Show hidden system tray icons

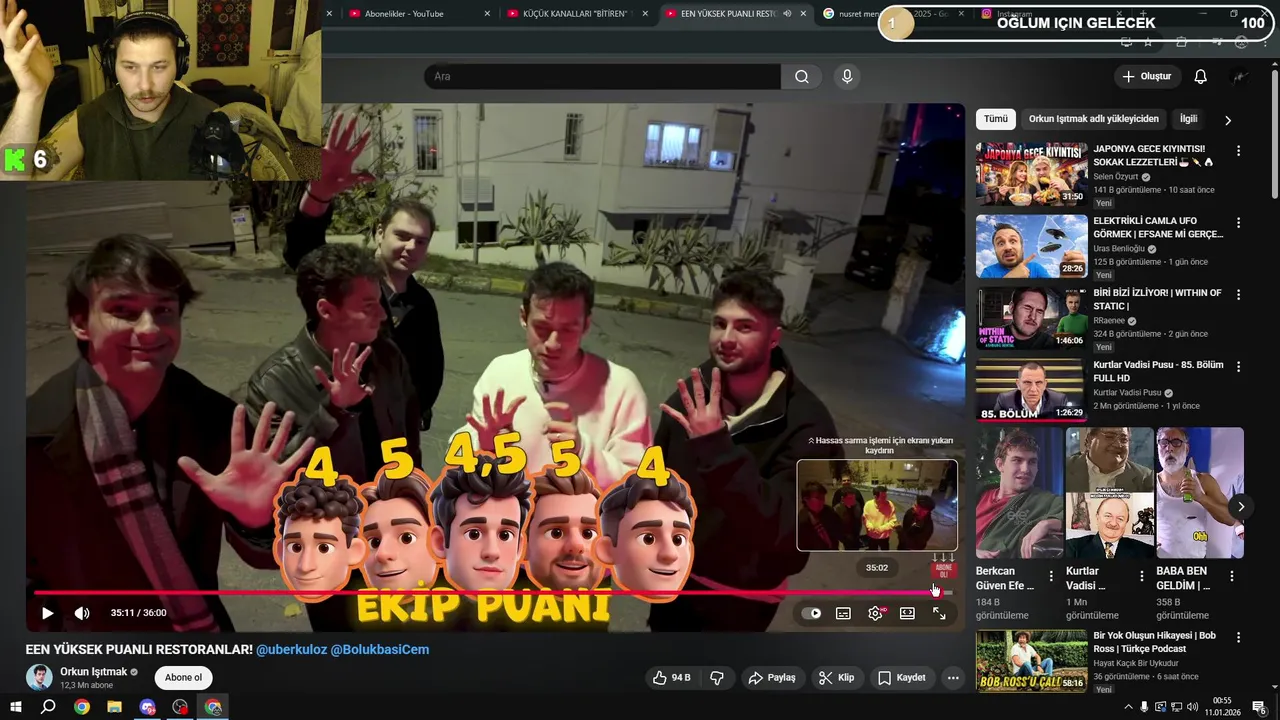point(1129,707)
